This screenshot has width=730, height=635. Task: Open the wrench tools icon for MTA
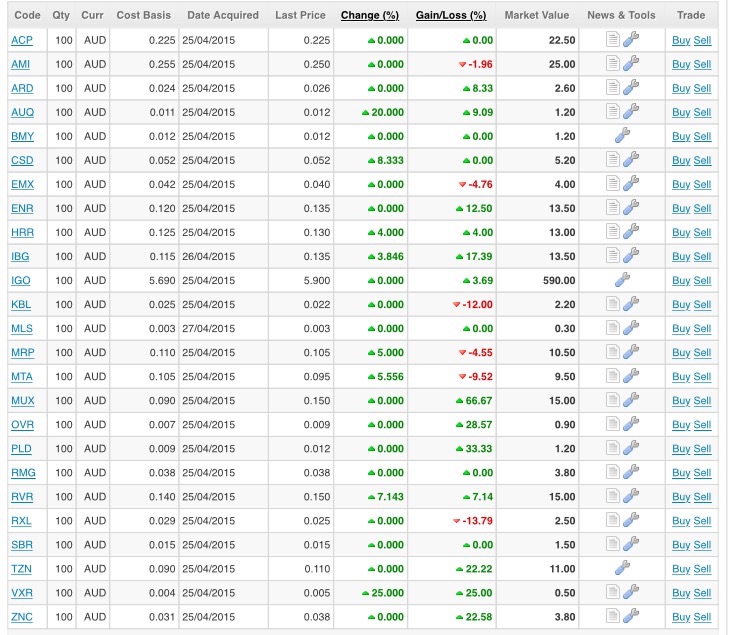(x=631, y=376)
